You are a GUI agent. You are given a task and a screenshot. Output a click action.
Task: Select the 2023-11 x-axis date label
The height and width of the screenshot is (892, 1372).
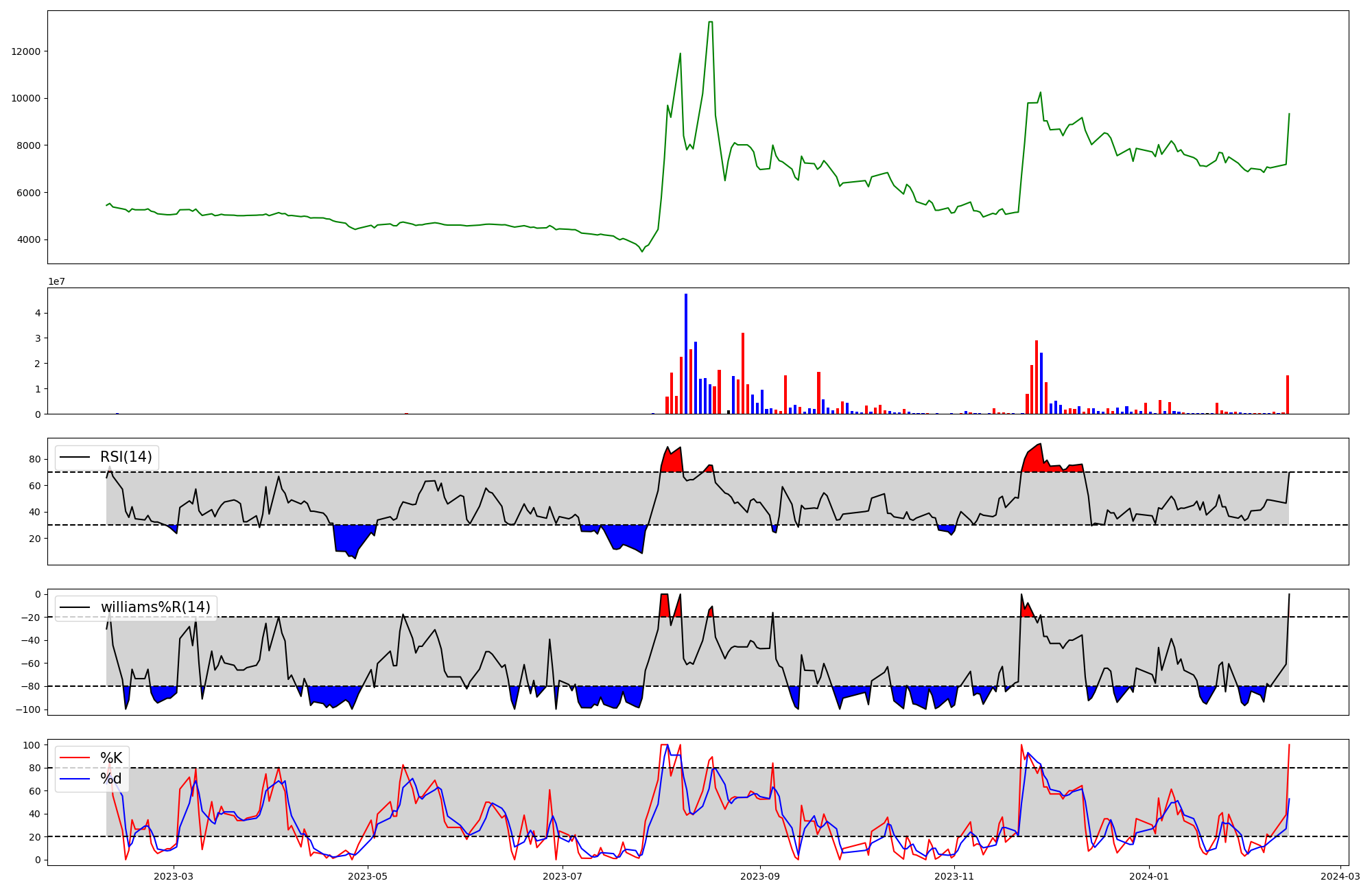pyautogui.click(x=954, y=876)
